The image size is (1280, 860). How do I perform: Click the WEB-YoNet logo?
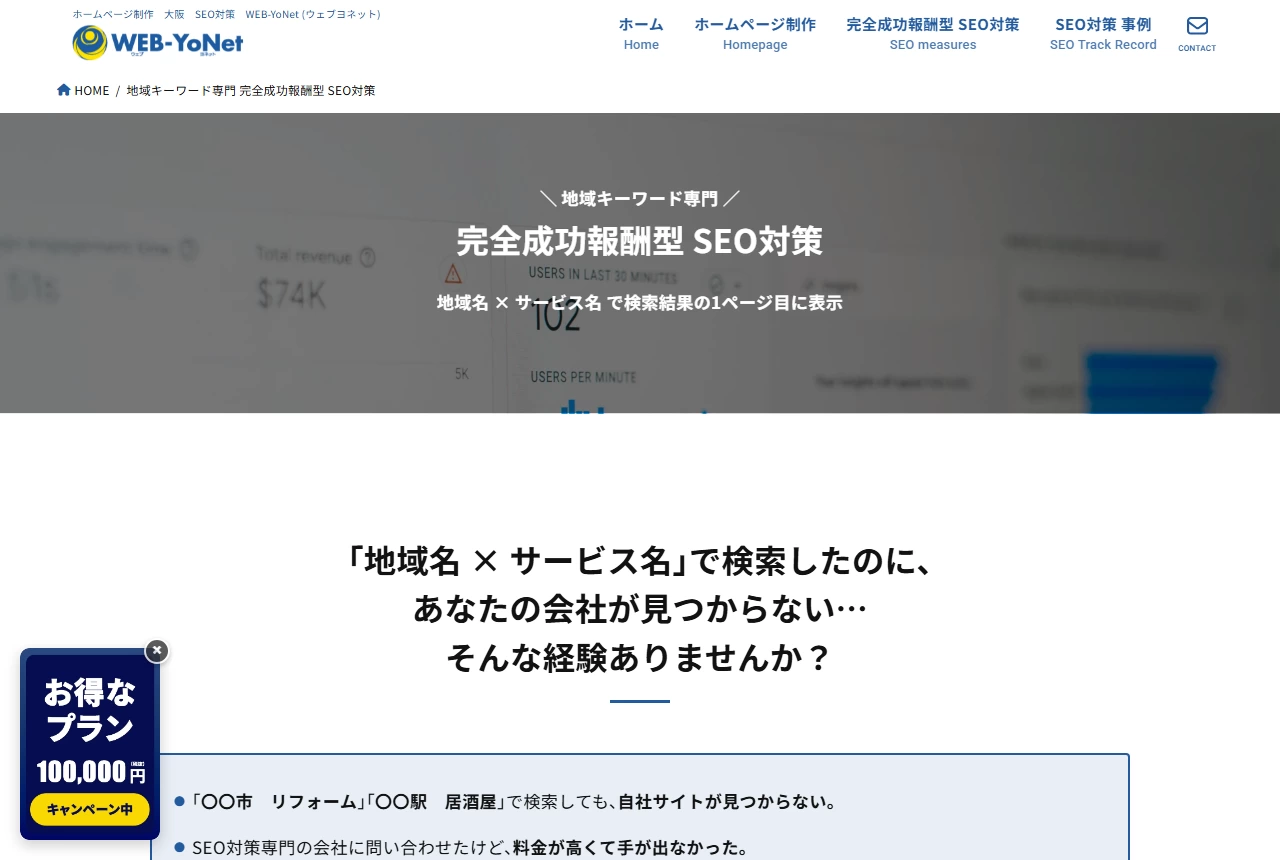(158, 42)
